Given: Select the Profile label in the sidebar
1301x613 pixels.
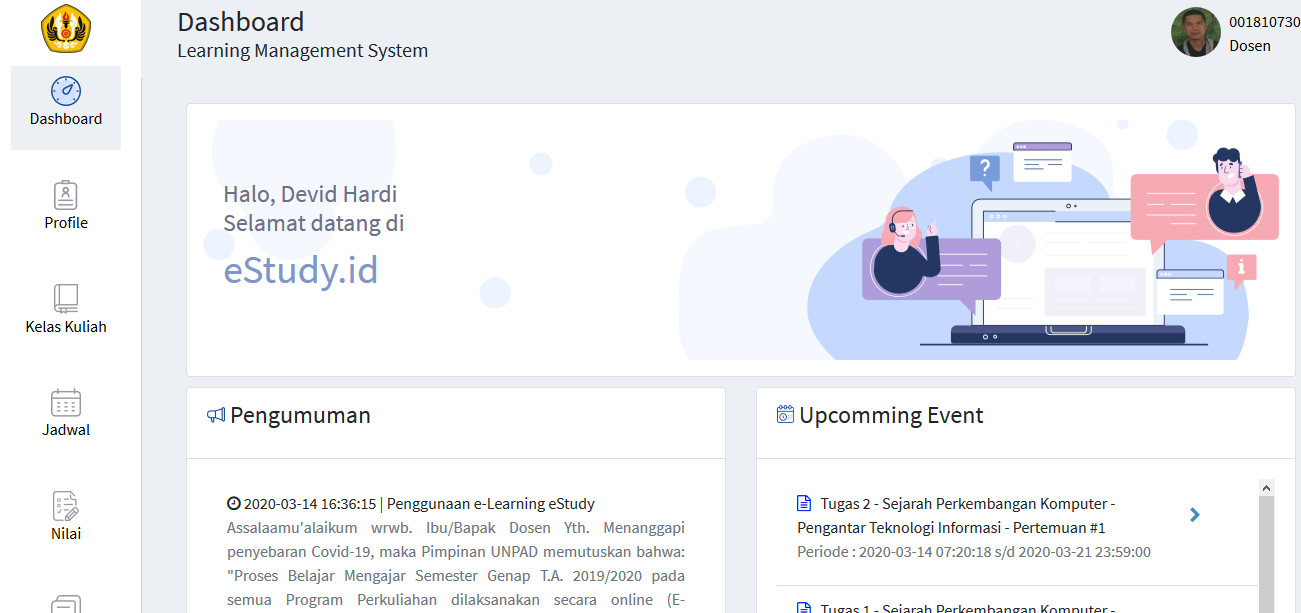Looking at the screenshot, I should pos(66,223).
